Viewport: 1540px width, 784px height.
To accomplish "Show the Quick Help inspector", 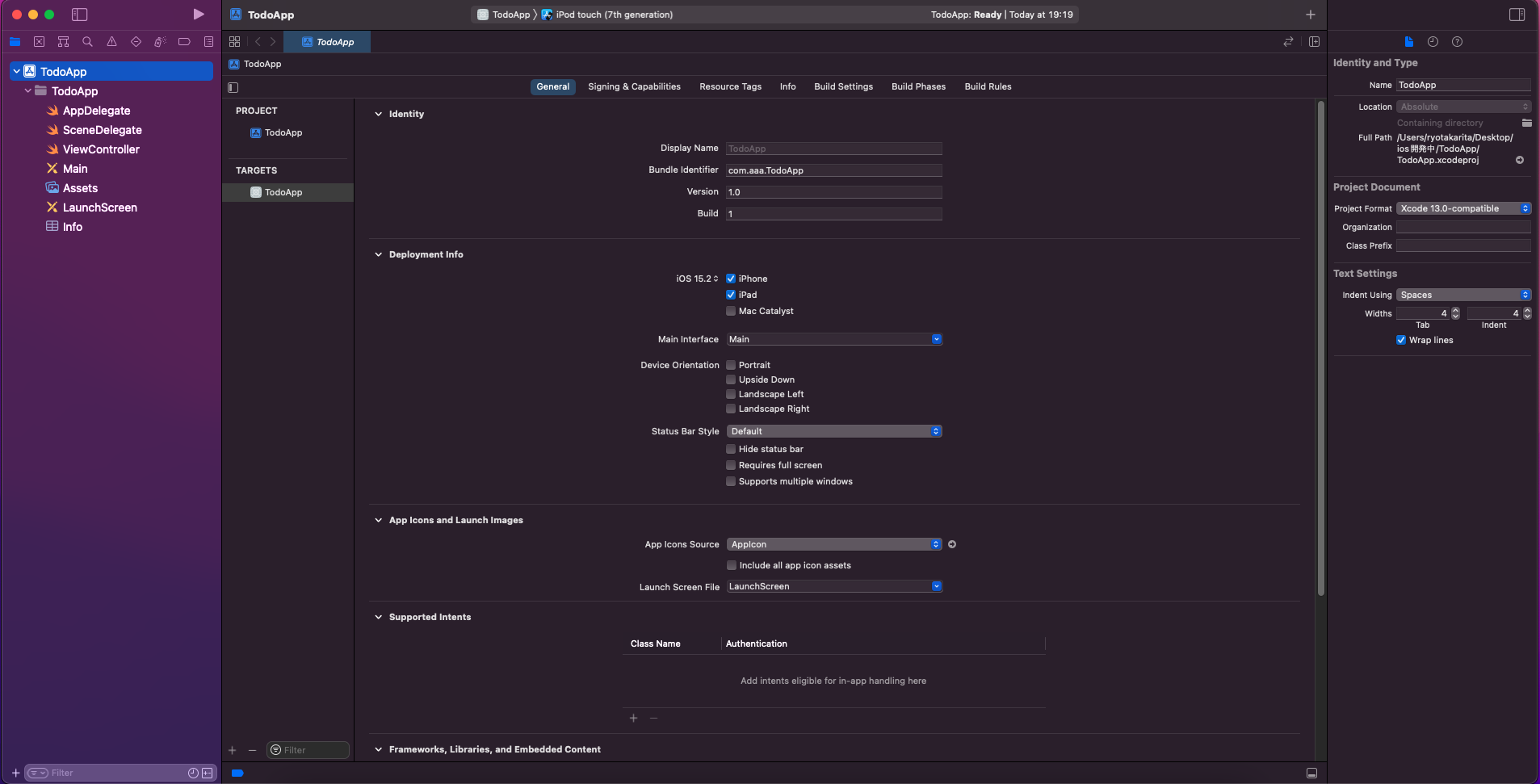I will pos(1457,41).
